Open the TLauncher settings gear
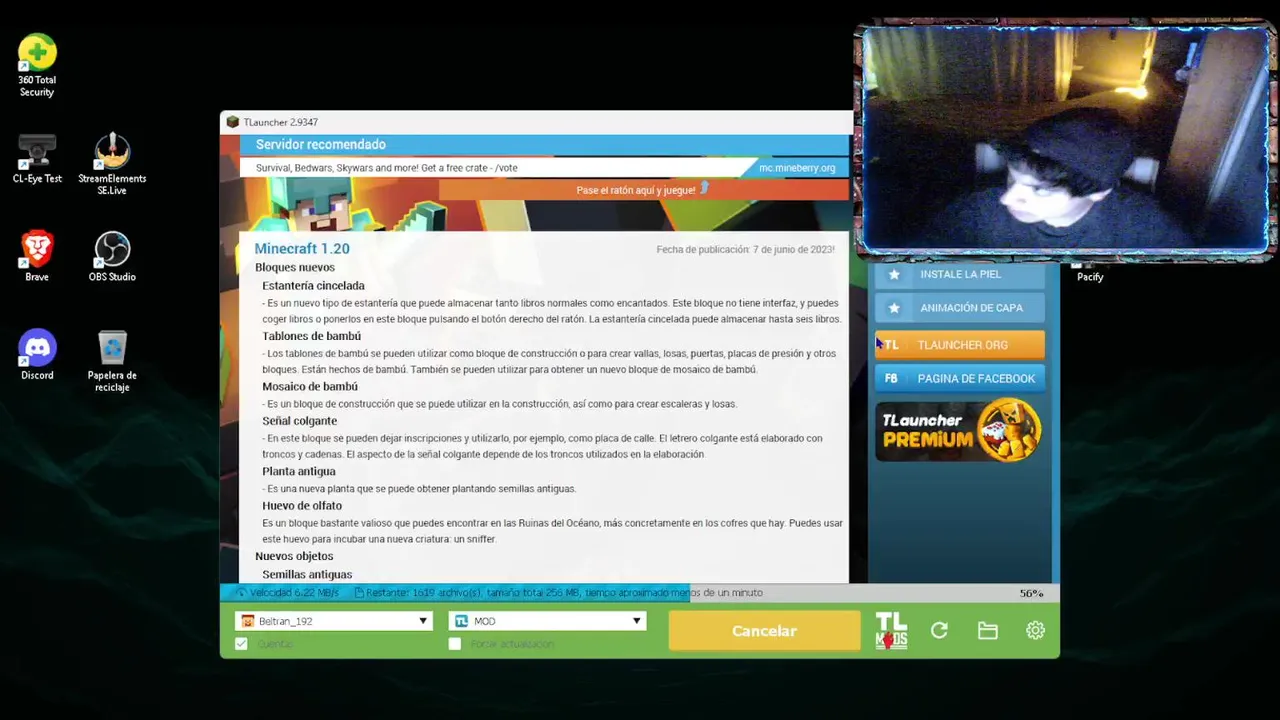Viewport: 1280px width, 720px height. pyautogui.click(x=1035, y=631)
